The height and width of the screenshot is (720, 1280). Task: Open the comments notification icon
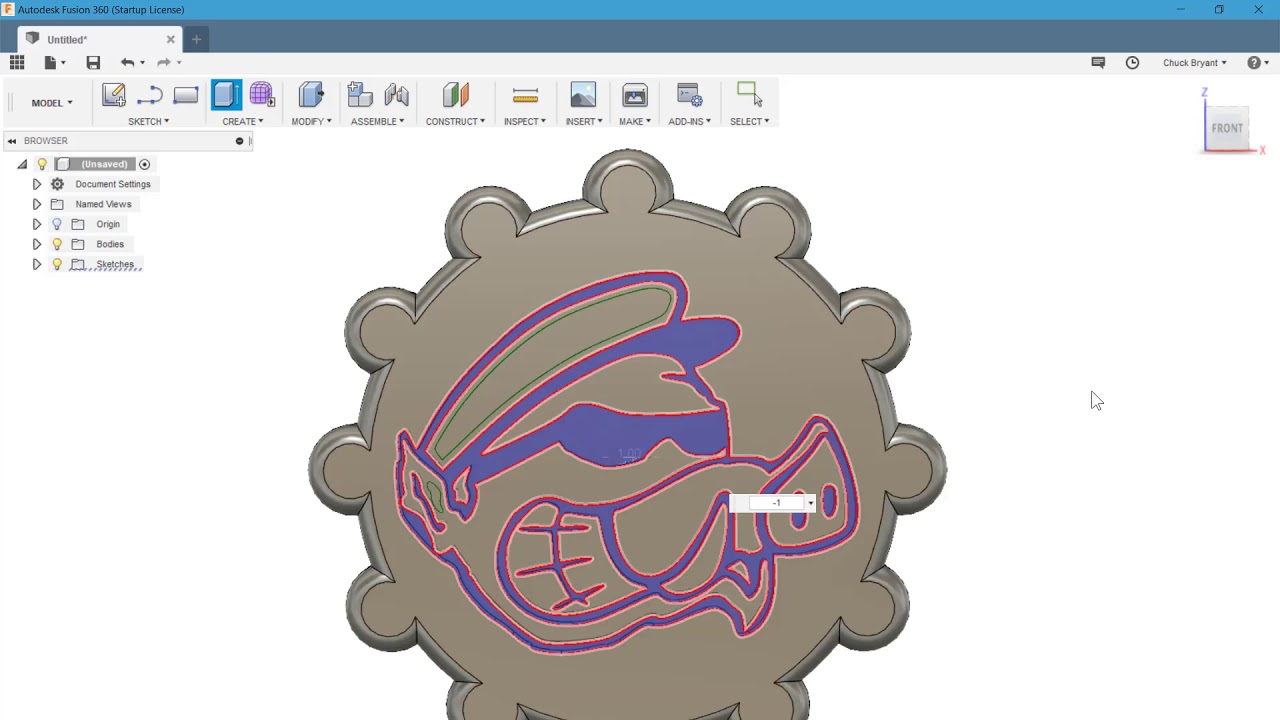coord(1098,62)
